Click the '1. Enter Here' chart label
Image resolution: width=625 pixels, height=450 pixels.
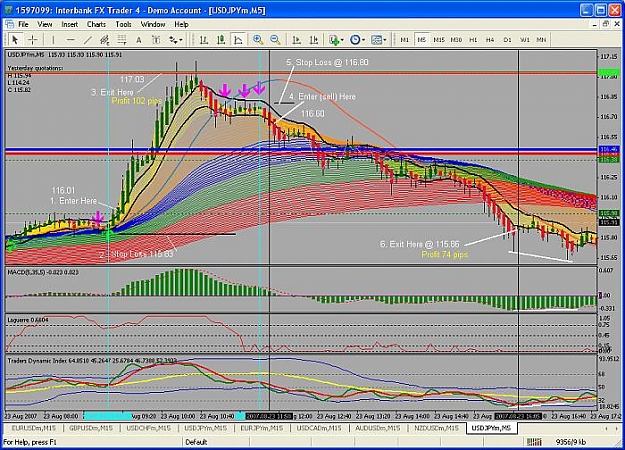(74, 200)
